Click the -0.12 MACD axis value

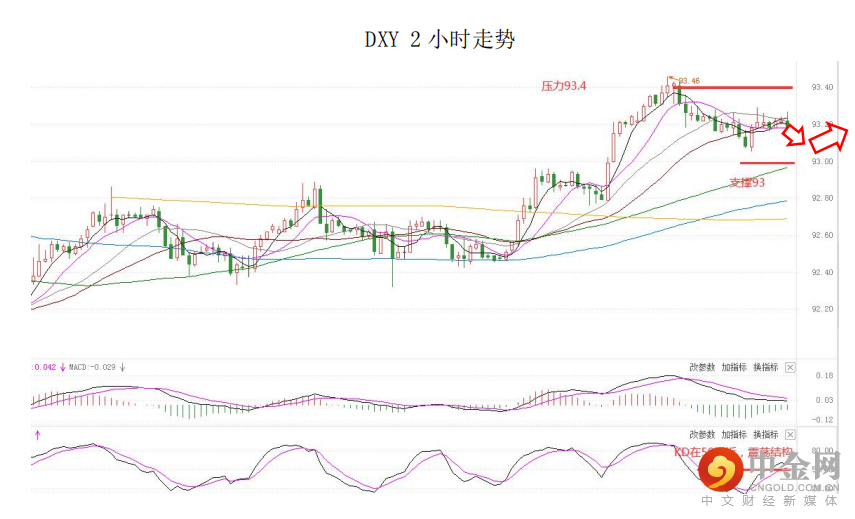tap(823, 420)
